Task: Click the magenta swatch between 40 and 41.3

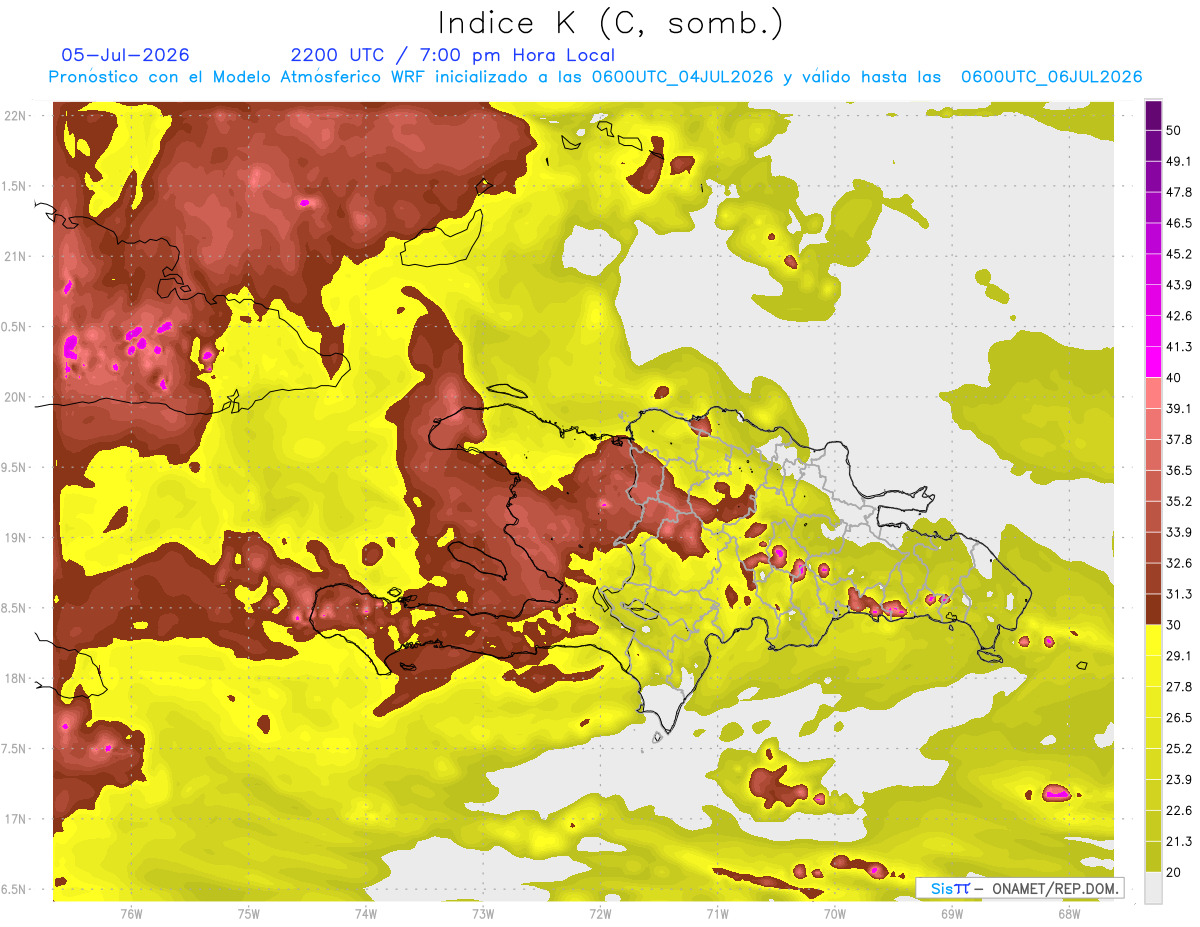Action: 1153,362
